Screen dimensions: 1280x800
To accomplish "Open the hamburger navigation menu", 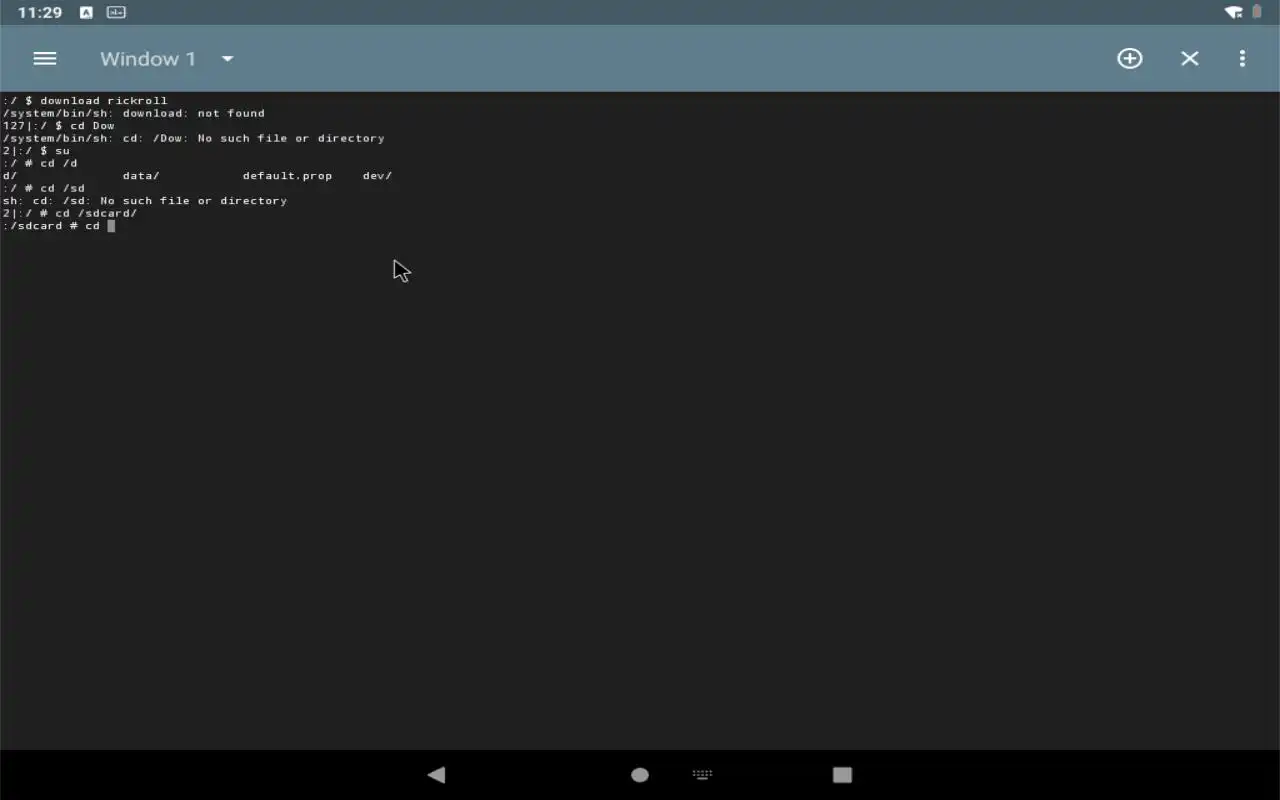I will (44, 59).
